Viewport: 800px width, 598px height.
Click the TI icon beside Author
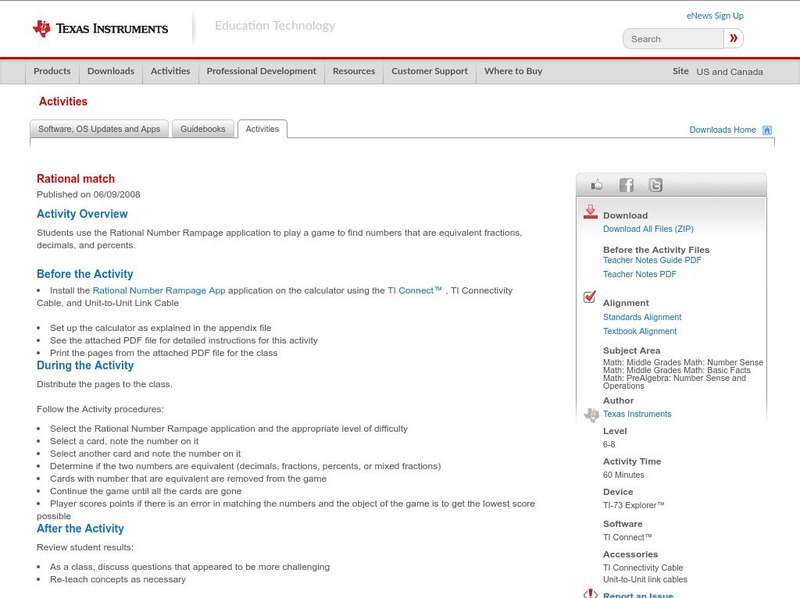click(591, 415)
